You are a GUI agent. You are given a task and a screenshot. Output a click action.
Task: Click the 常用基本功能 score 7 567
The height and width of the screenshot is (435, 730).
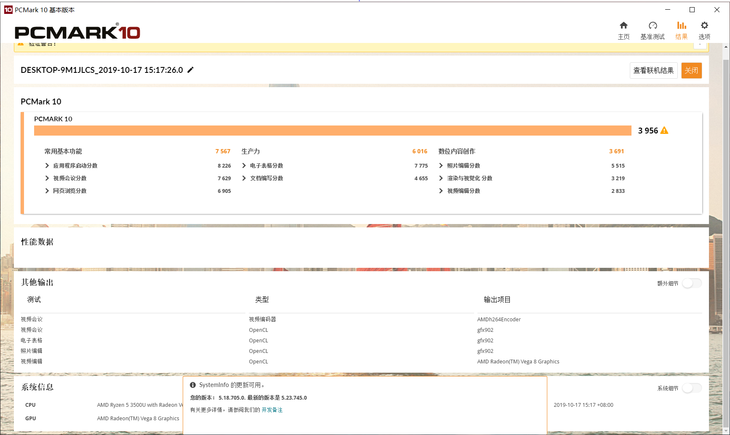pyautogui.click(x=223, y=151)
